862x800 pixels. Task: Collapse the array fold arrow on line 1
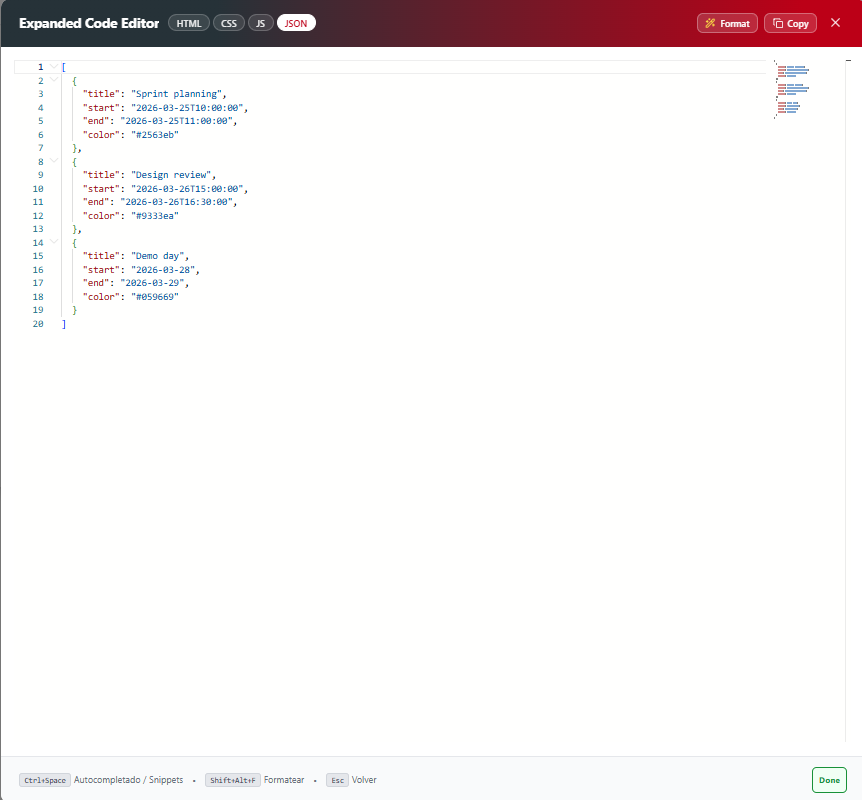point(54,67)
